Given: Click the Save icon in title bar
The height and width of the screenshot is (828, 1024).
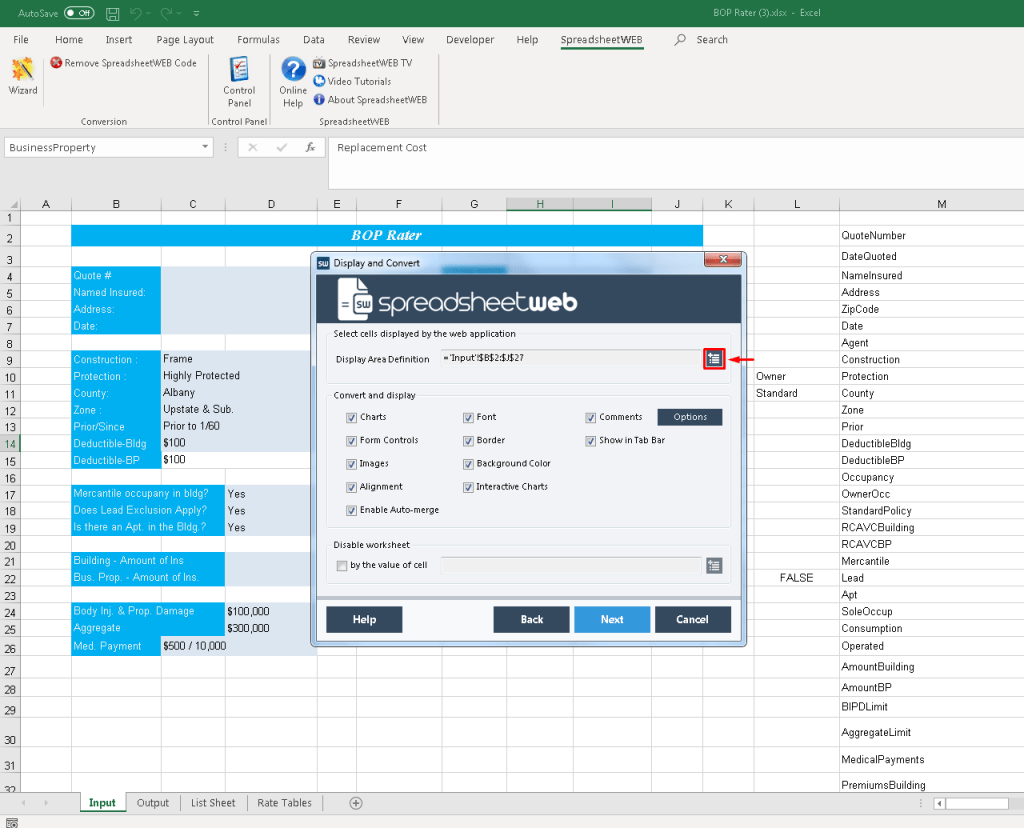Looking at the screenshot, I should (x=112, y=13).
